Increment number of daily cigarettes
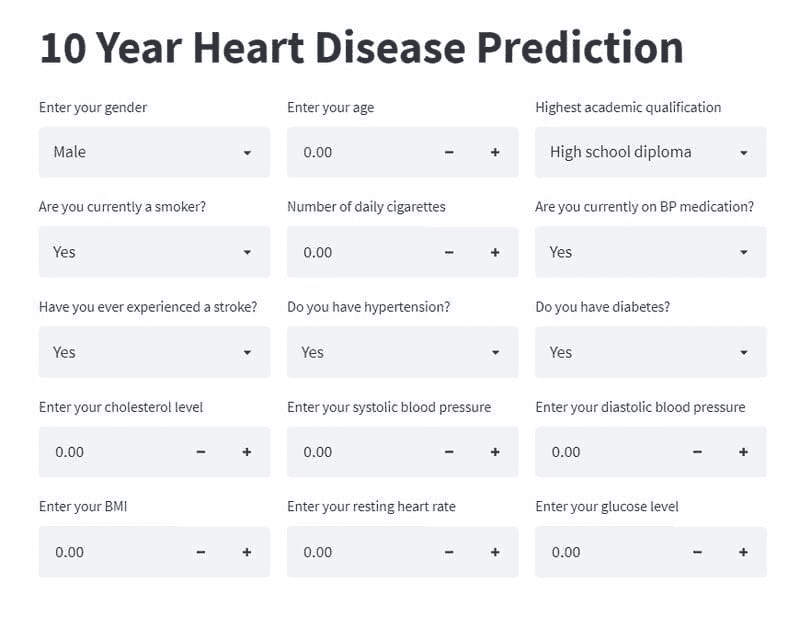This screenshot has height=639, width=800. point(495,252)
